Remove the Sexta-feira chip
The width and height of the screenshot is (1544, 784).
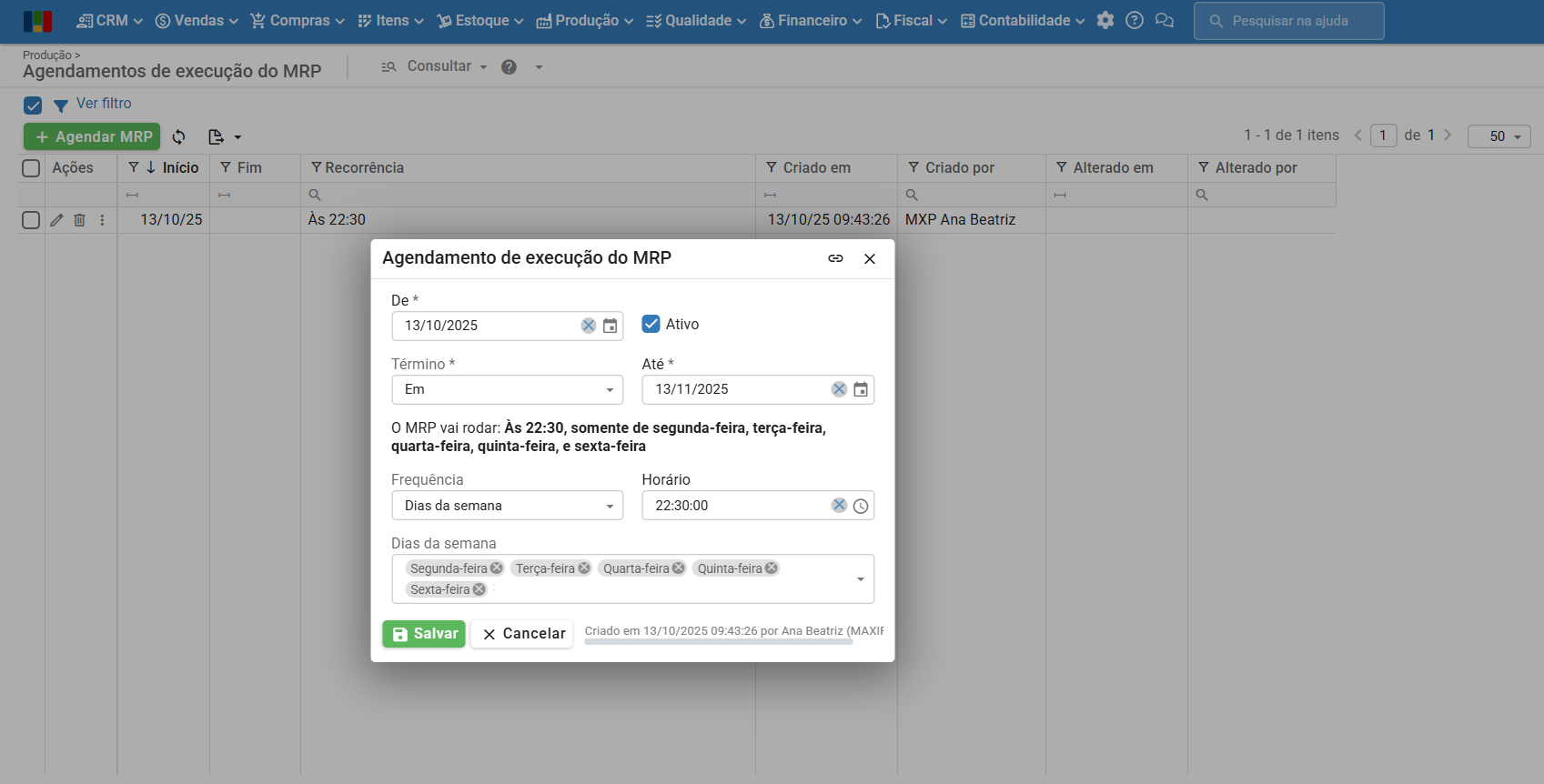click(479, 589)
